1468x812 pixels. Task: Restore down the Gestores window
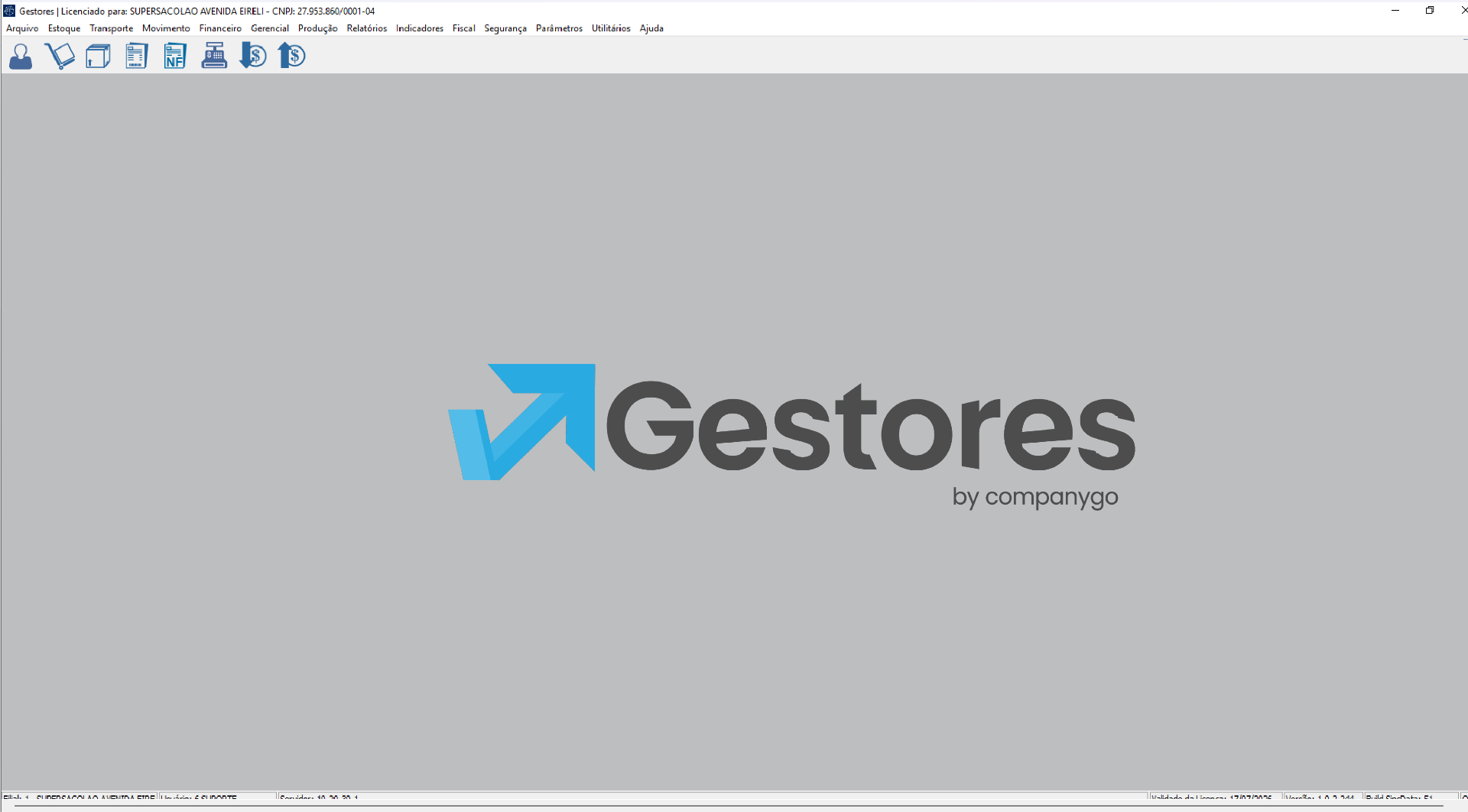pos(1430,11)
